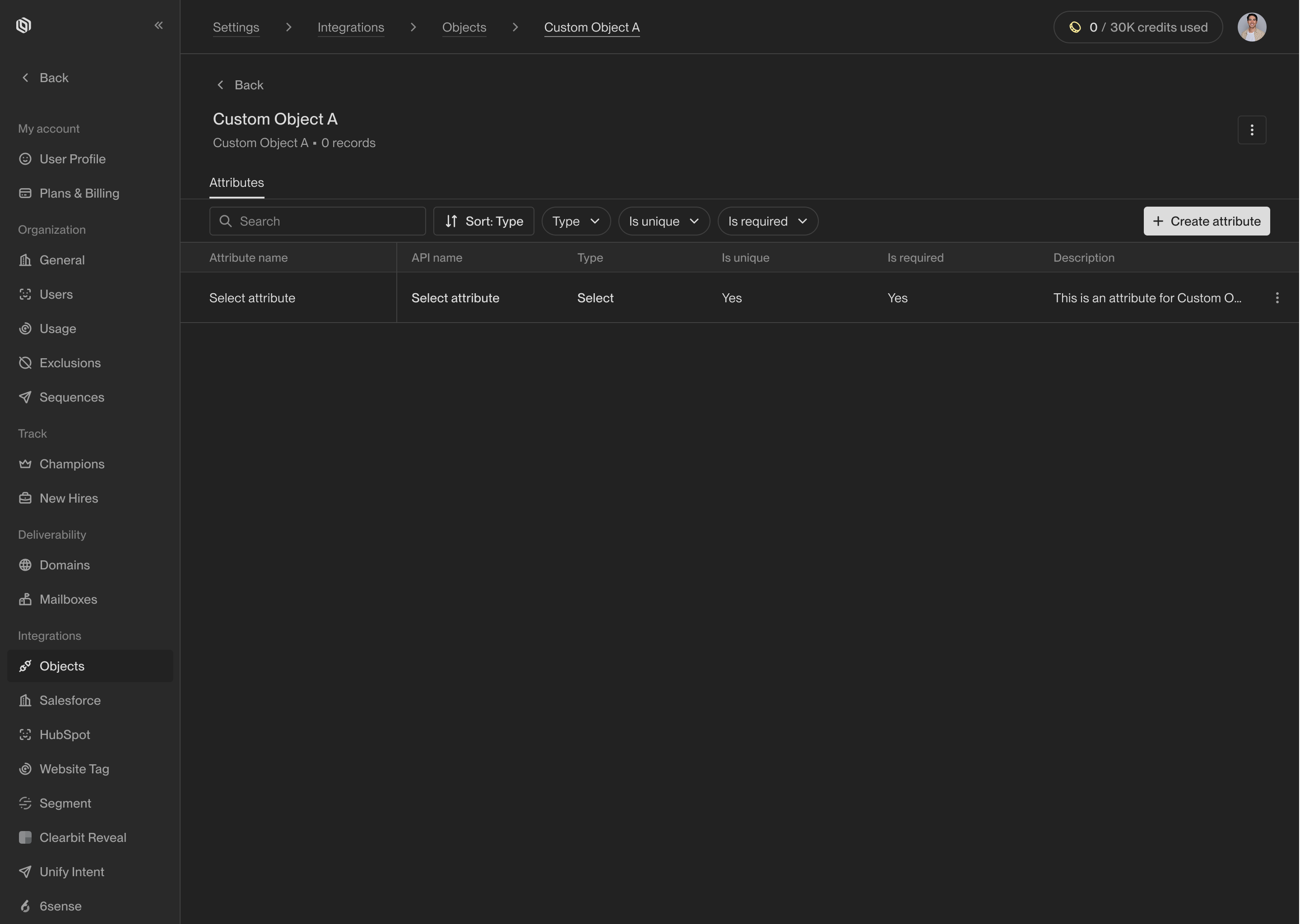Viewport: 1300px width, 924px height.
Task: Click the Champions crown icon
Action: click(x=25, y=464)
